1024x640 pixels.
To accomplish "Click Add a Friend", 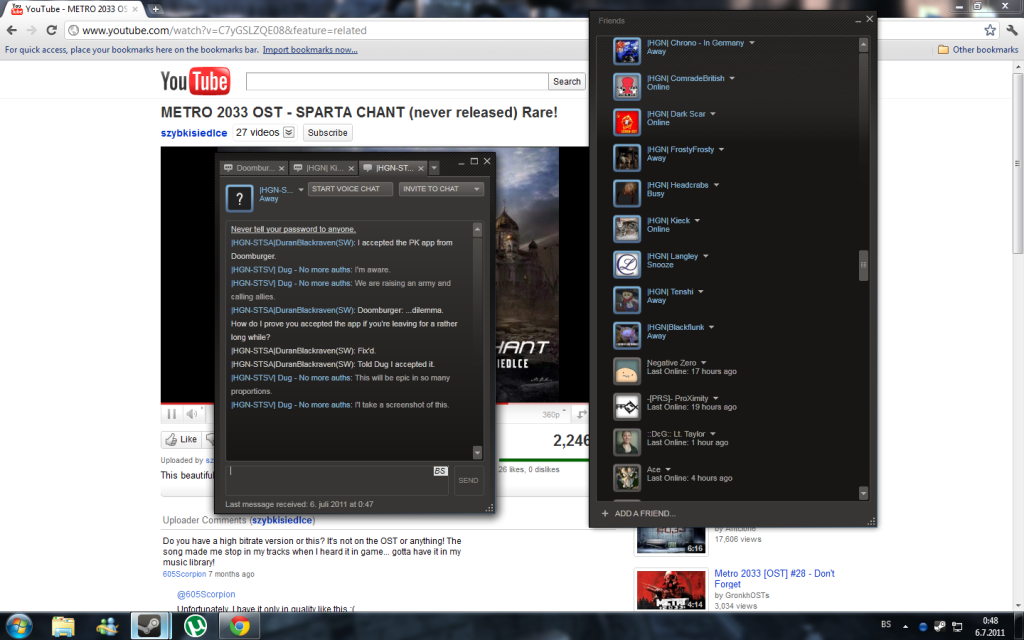I will (639, 513).
